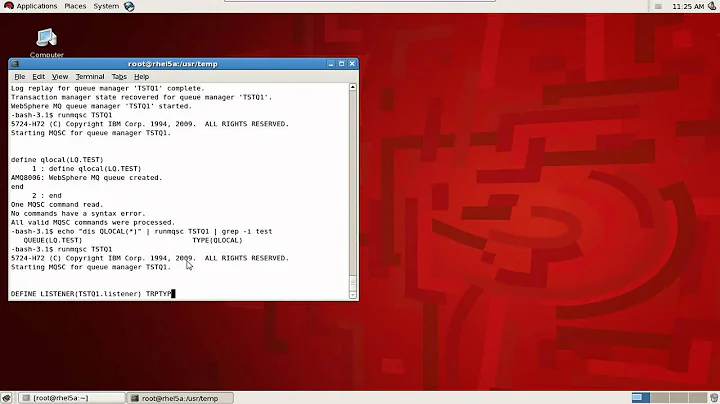
Task: Click the 'echo "dis QLOCAL(*)"' command line
Action: coord(142,231)
